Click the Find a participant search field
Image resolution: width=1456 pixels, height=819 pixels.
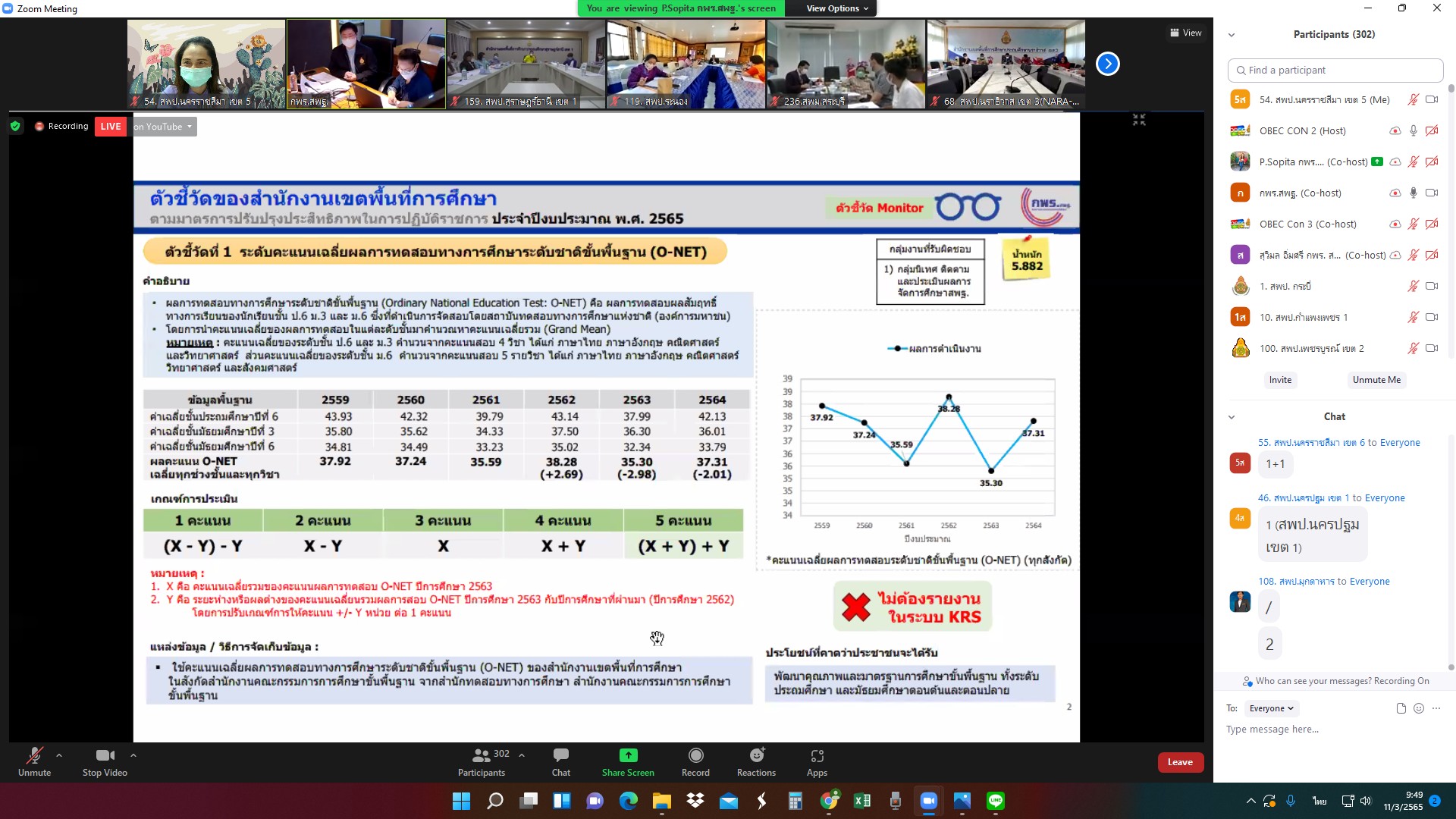1335,70
